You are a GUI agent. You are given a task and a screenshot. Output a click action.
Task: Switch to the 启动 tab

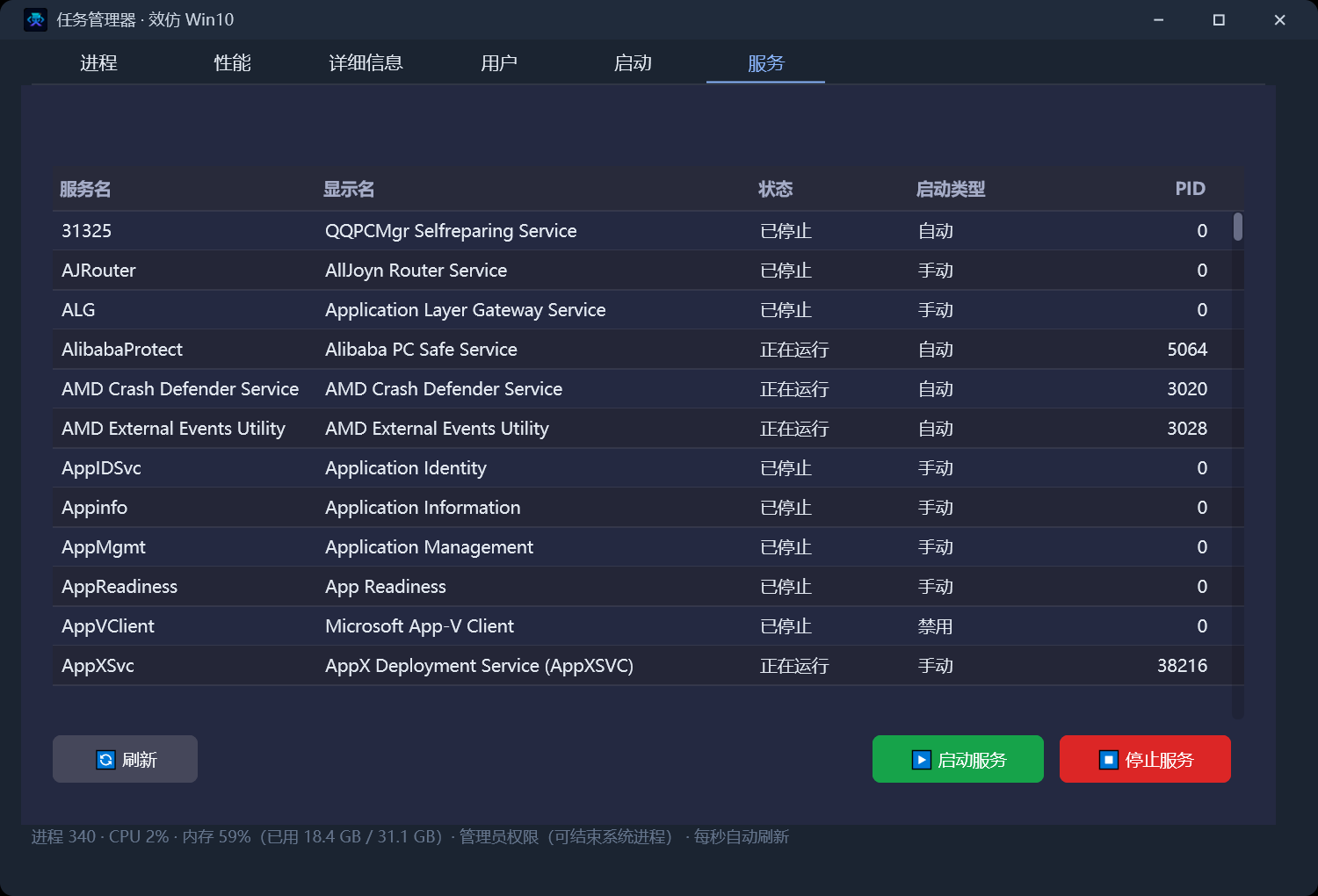pos(633,63)
